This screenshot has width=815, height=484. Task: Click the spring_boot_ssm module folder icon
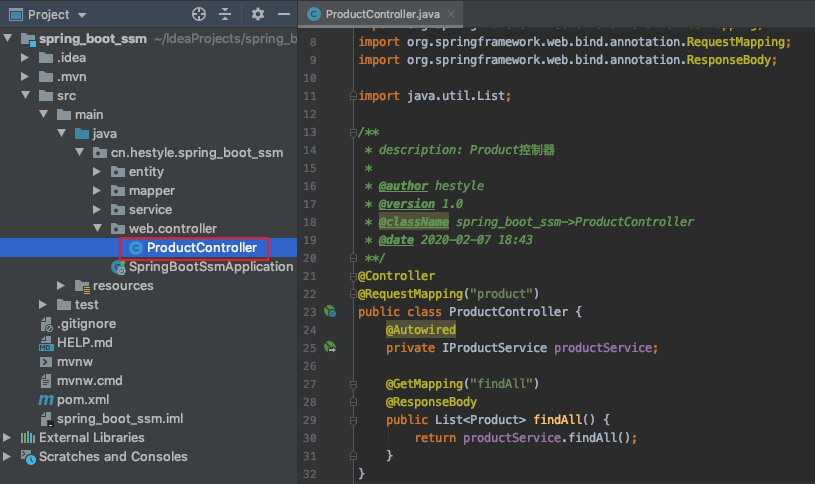pyautogui.click(x=28, y=39)
